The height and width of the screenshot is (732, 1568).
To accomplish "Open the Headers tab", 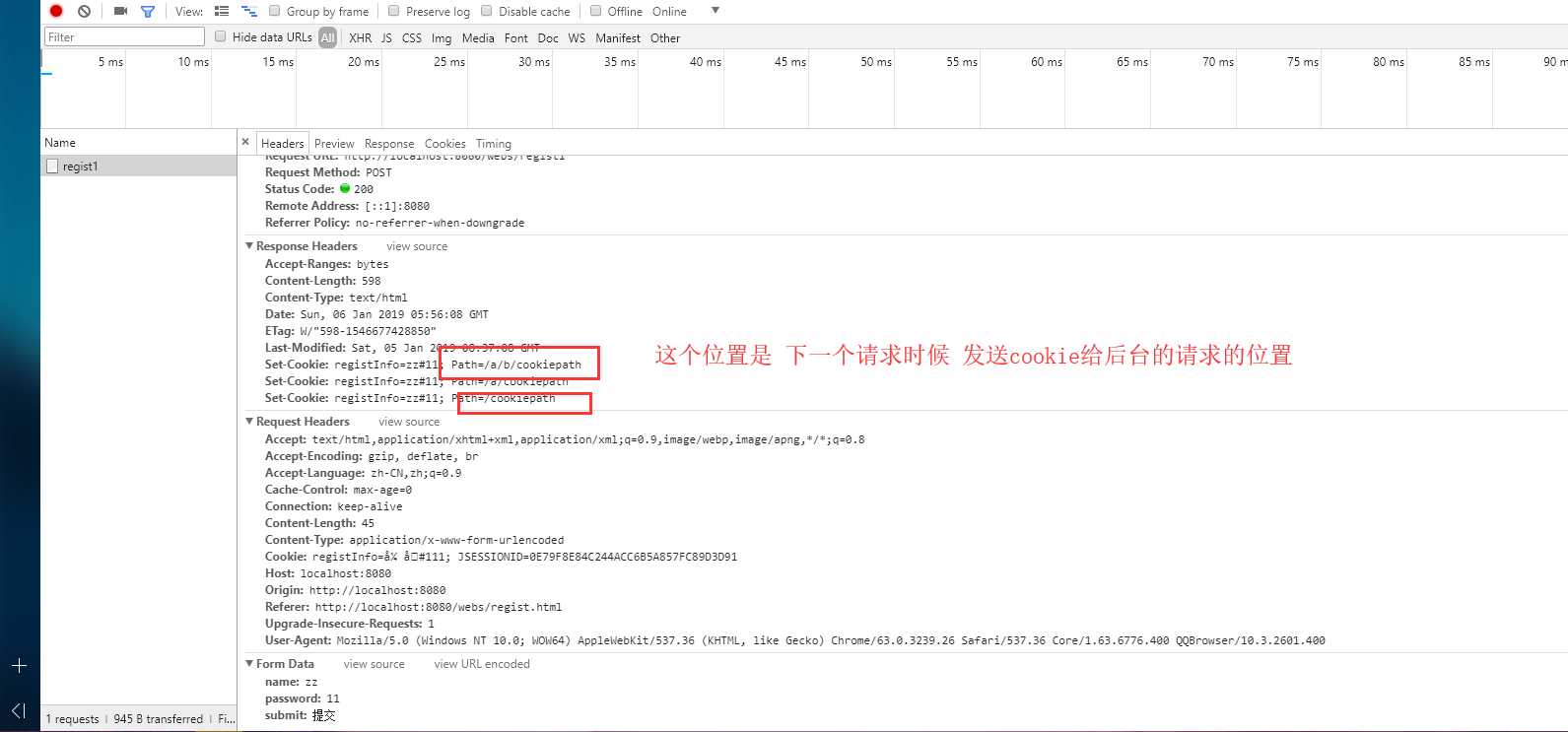I will [283, 143].
